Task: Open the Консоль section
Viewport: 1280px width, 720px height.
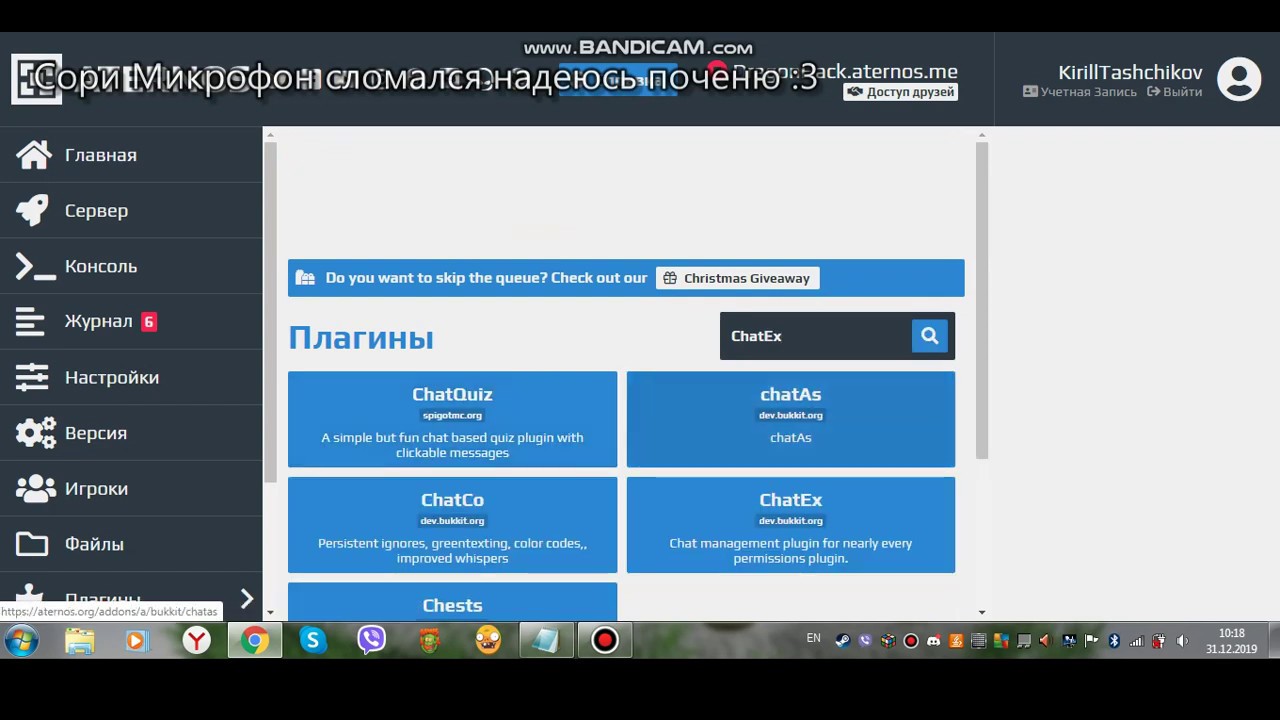Action: pyautogui.click(x=131, y=267)
